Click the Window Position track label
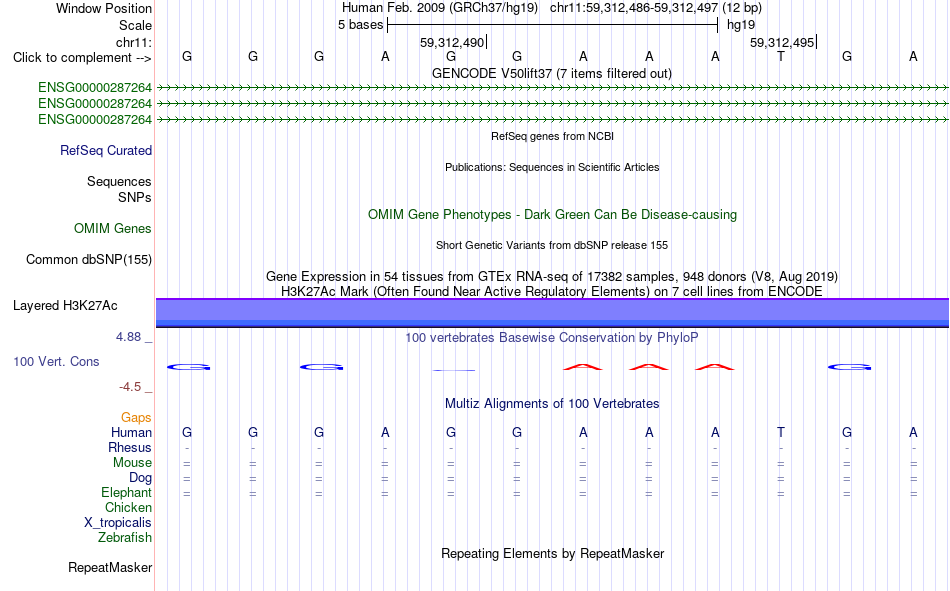 pos(104,8)
